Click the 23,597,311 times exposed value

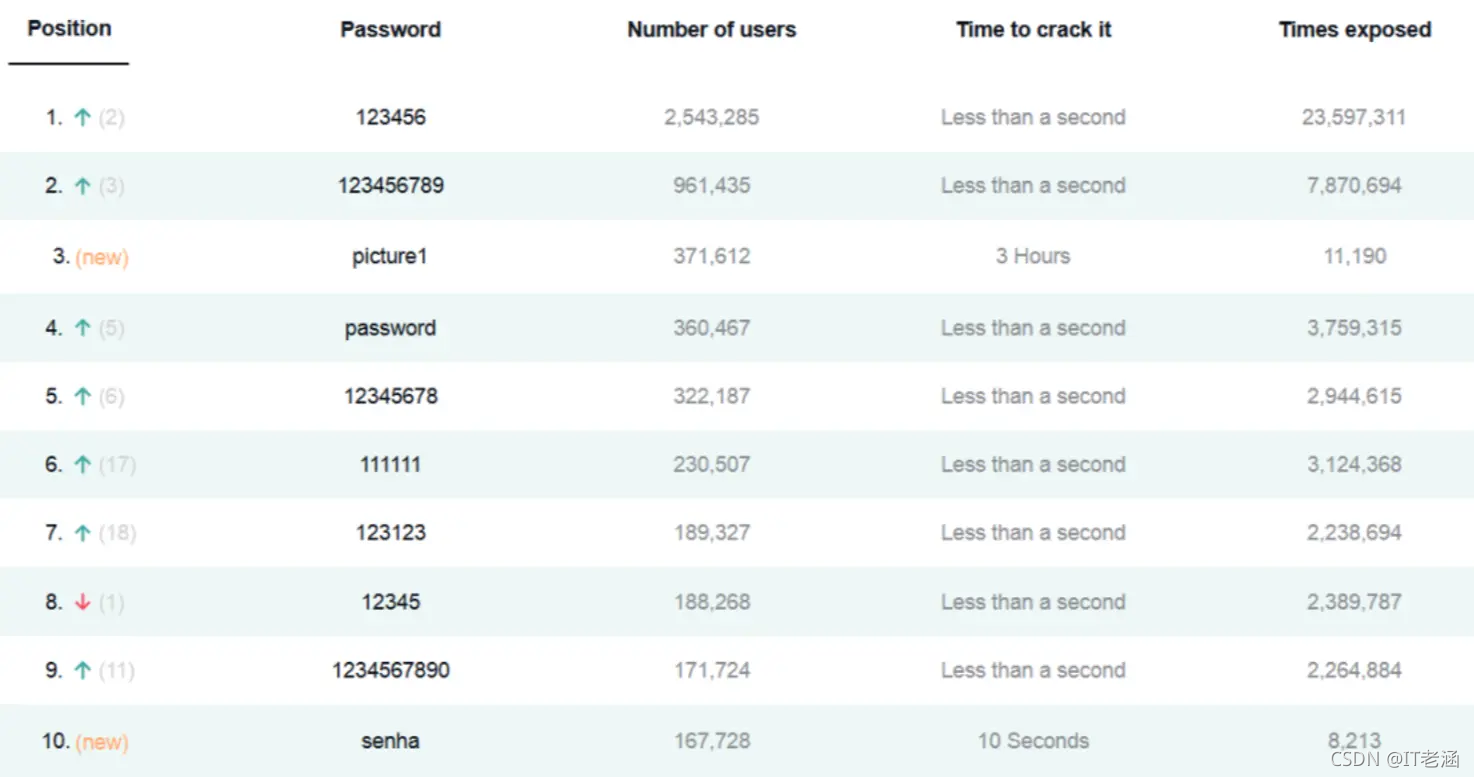1354,118
